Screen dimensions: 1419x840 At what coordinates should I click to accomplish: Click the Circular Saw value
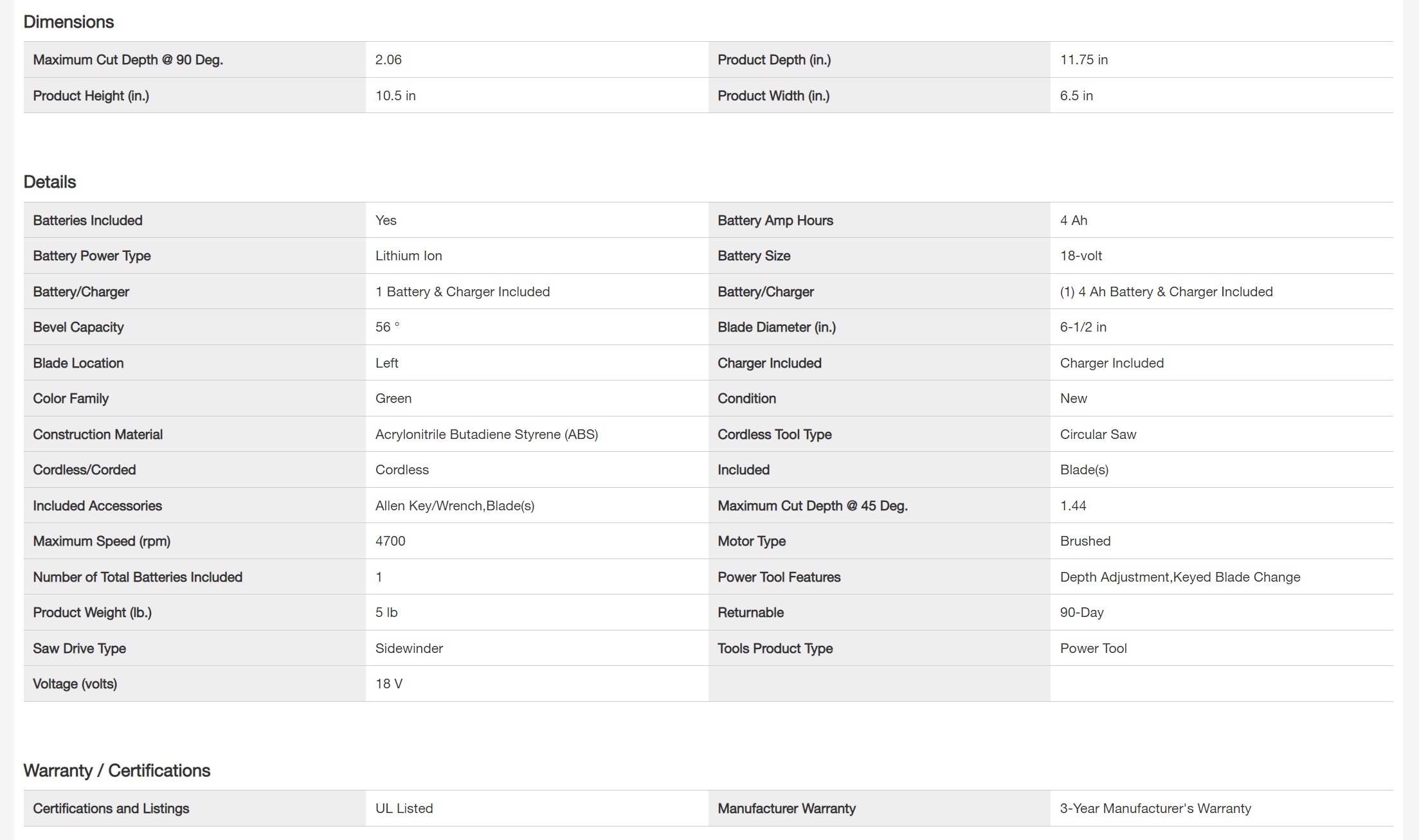(1098, 434)
